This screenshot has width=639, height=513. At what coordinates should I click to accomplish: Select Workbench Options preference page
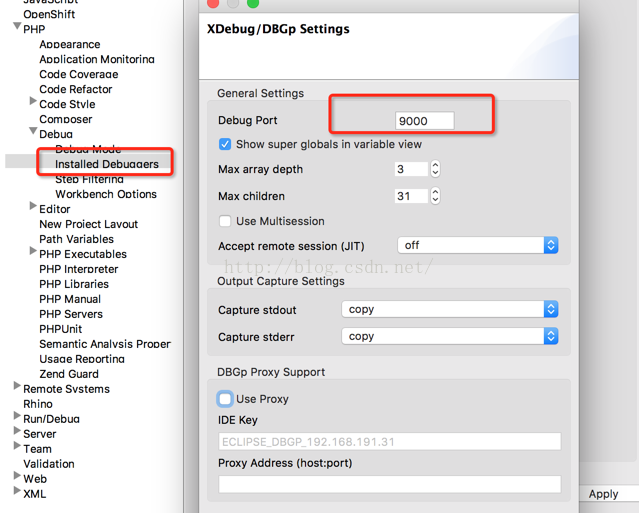(x=106, y=194)
